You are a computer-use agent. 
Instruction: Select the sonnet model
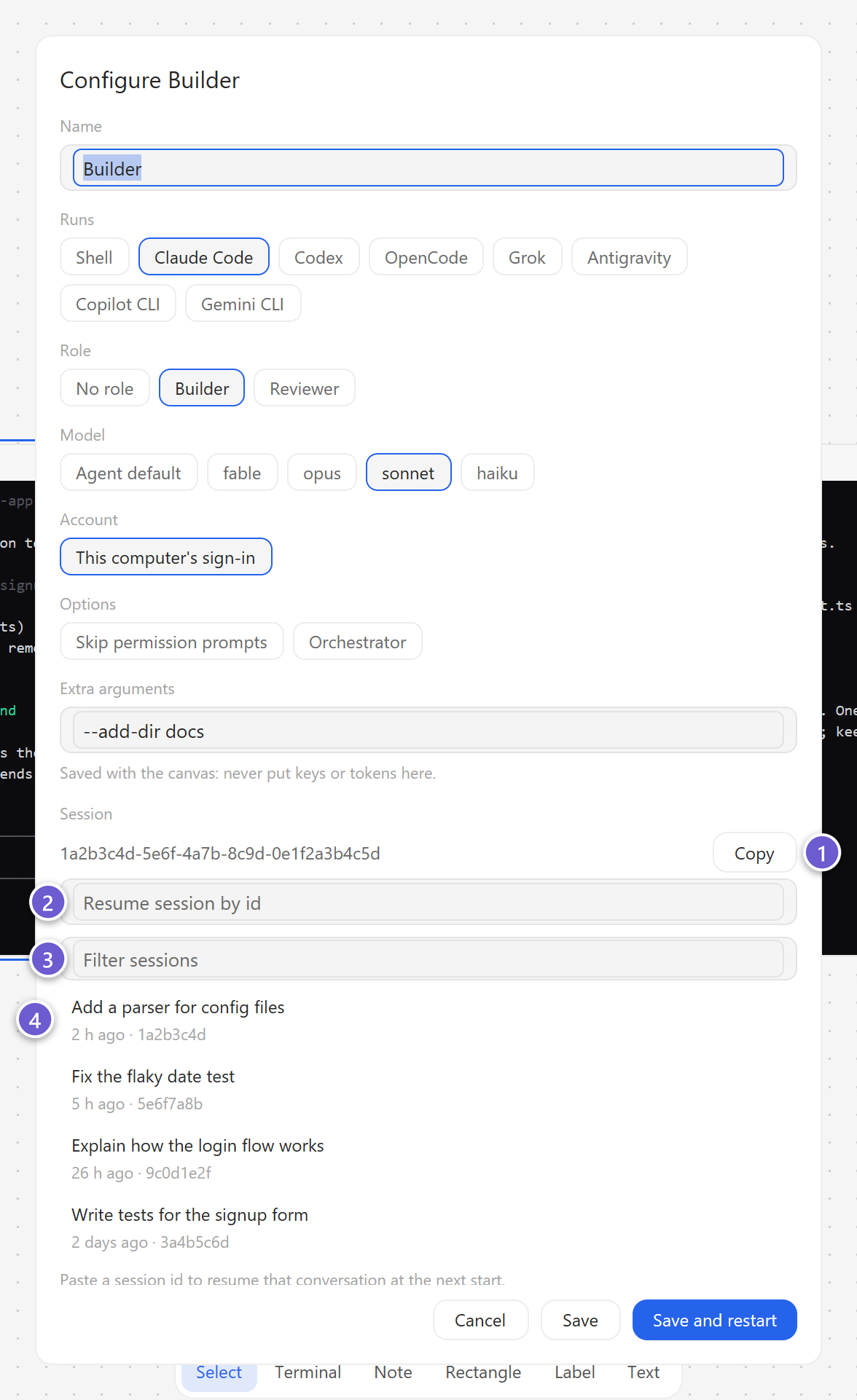coord(408,473)
